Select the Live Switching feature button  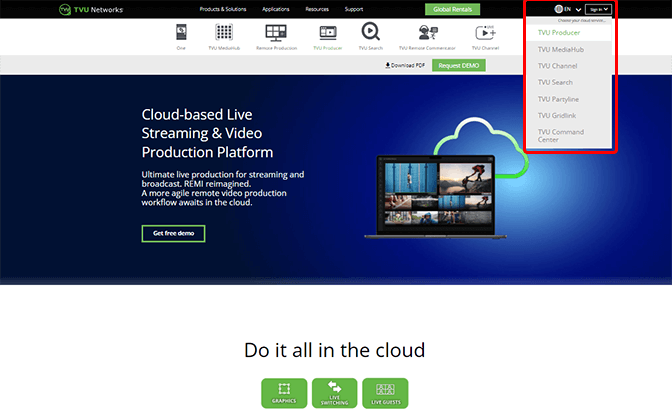pos(334,393)
